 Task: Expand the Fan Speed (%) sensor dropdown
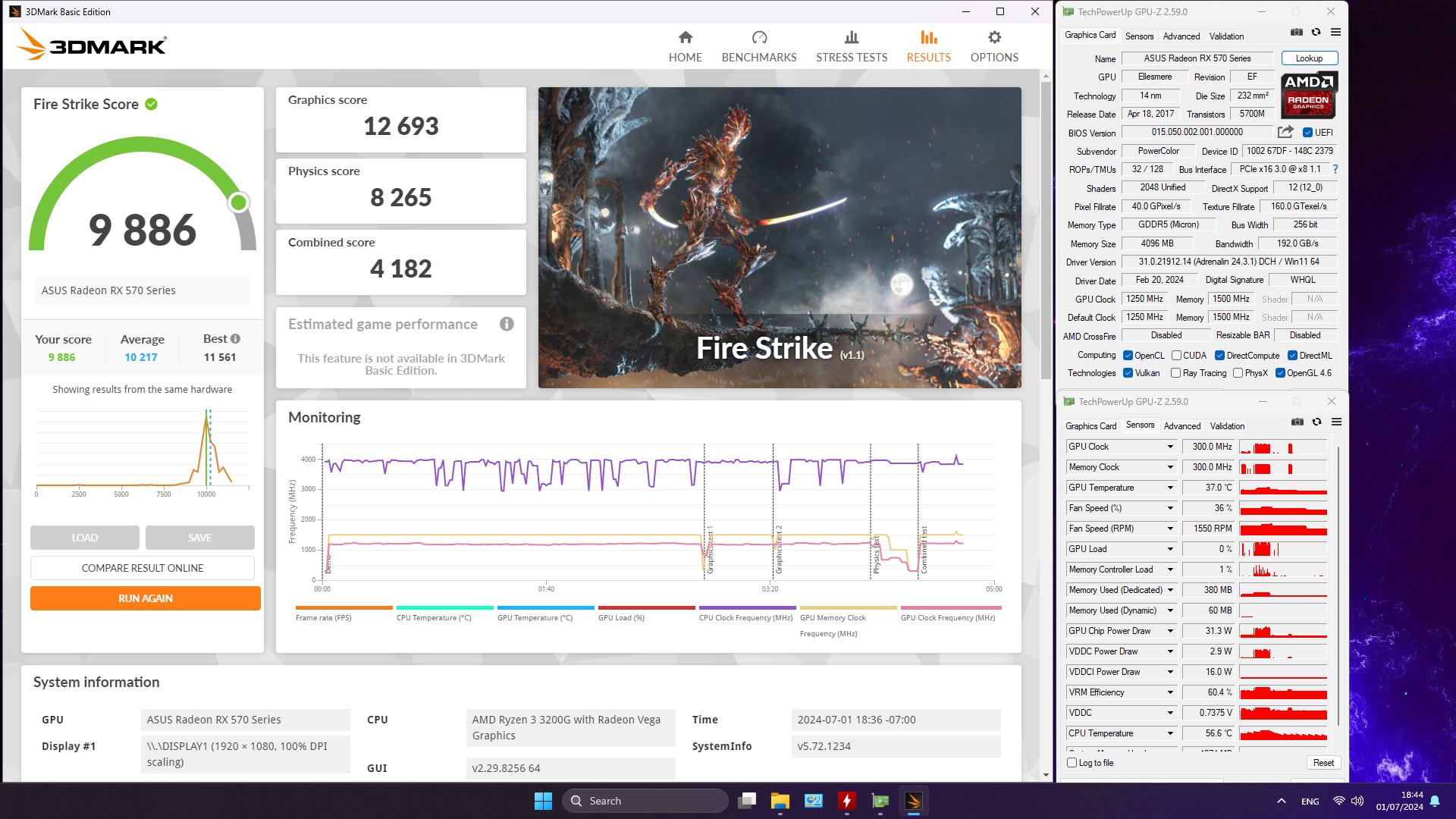coord(1170,508)
